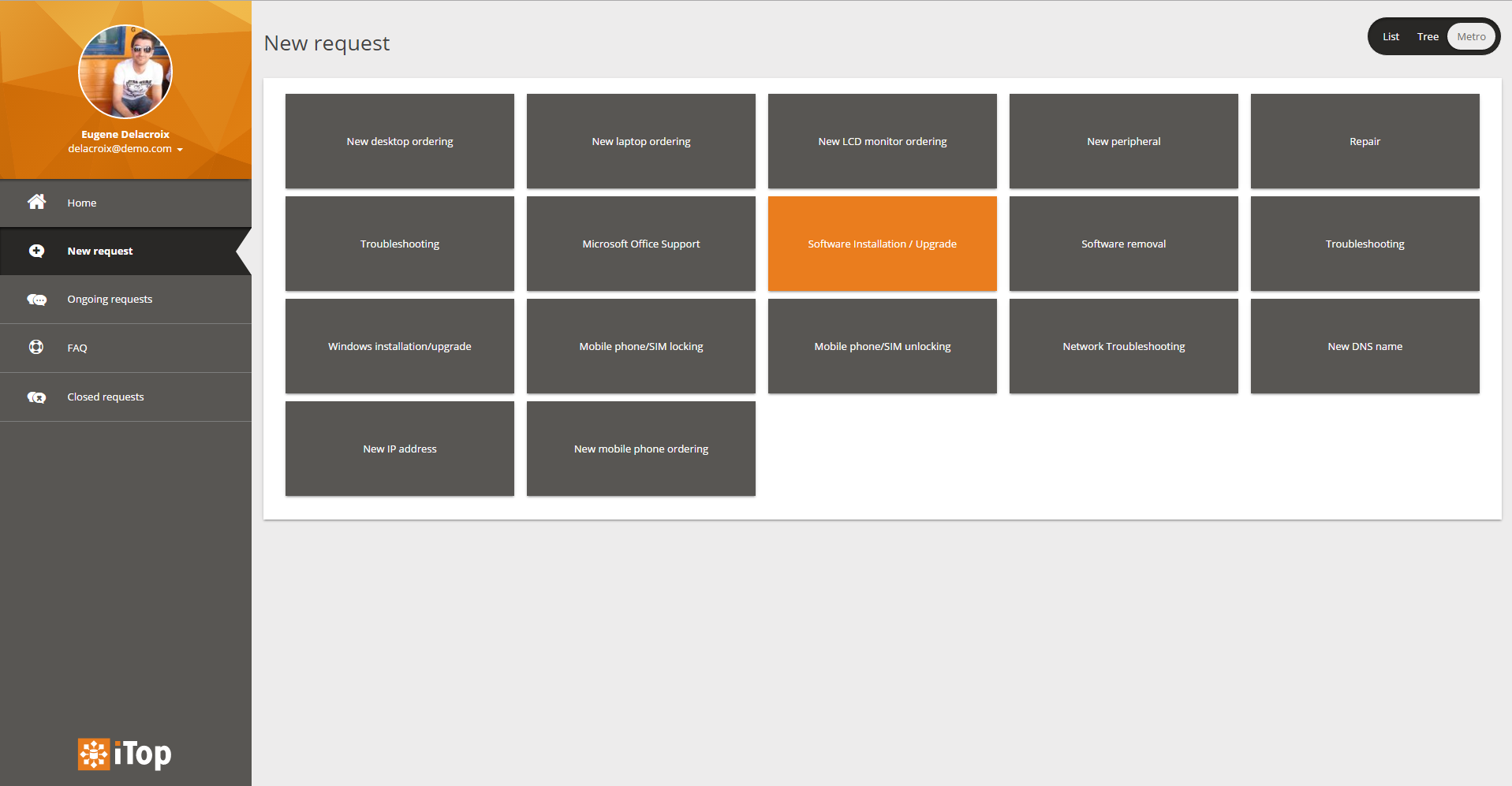The height and width of the screenshot is (786, 1512).
Task: Click the Ongoing requests chat bubbles icon
Action: (x=36, y=300)
